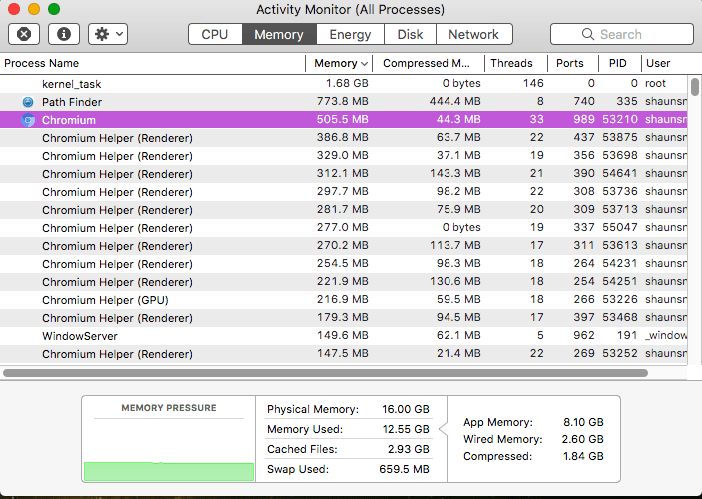The image size is (702, 499).
Task: Click the force quit process icon
Action: [24, 34]
